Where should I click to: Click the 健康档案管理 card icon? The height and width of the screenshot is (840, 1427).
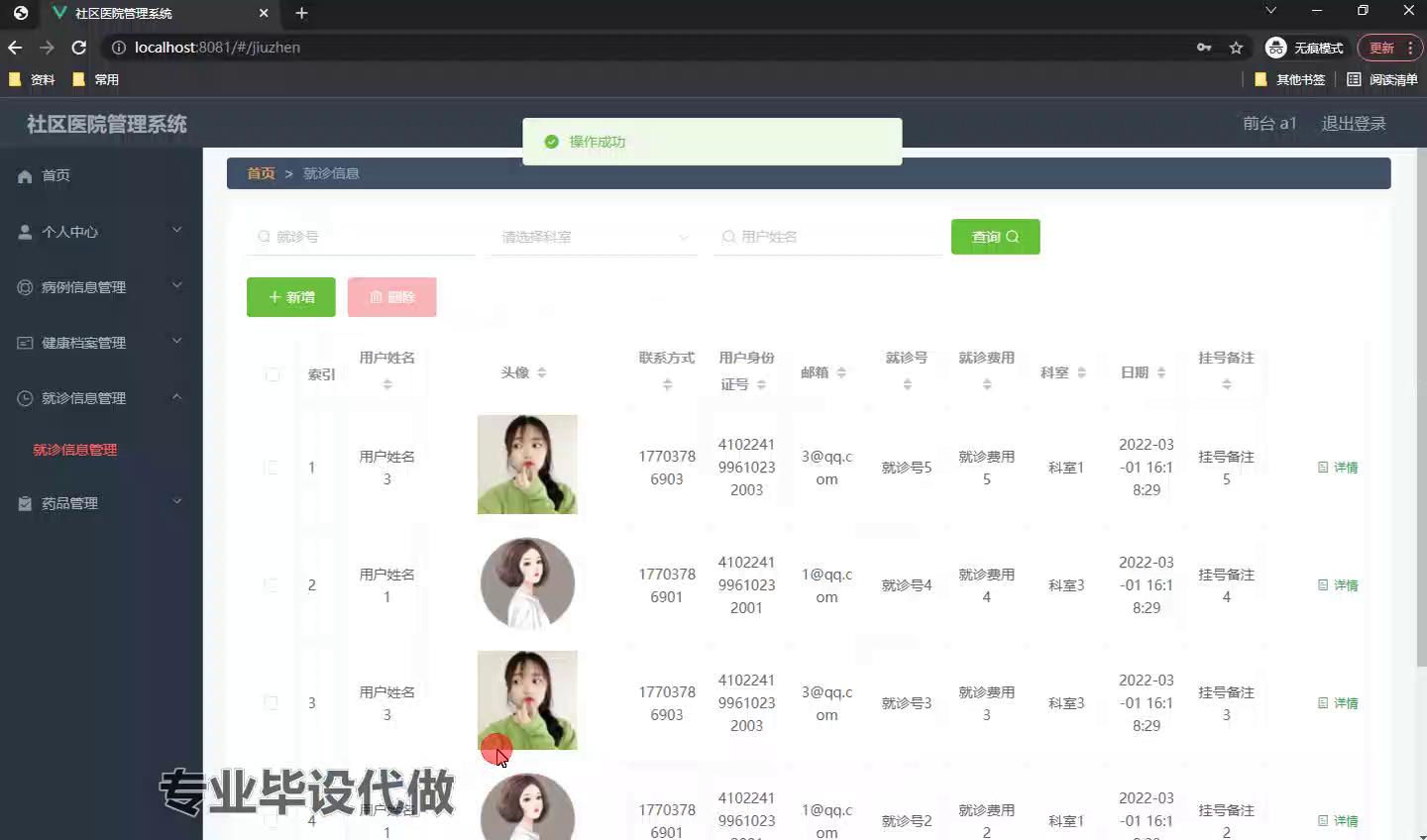(x=25, y=342)
